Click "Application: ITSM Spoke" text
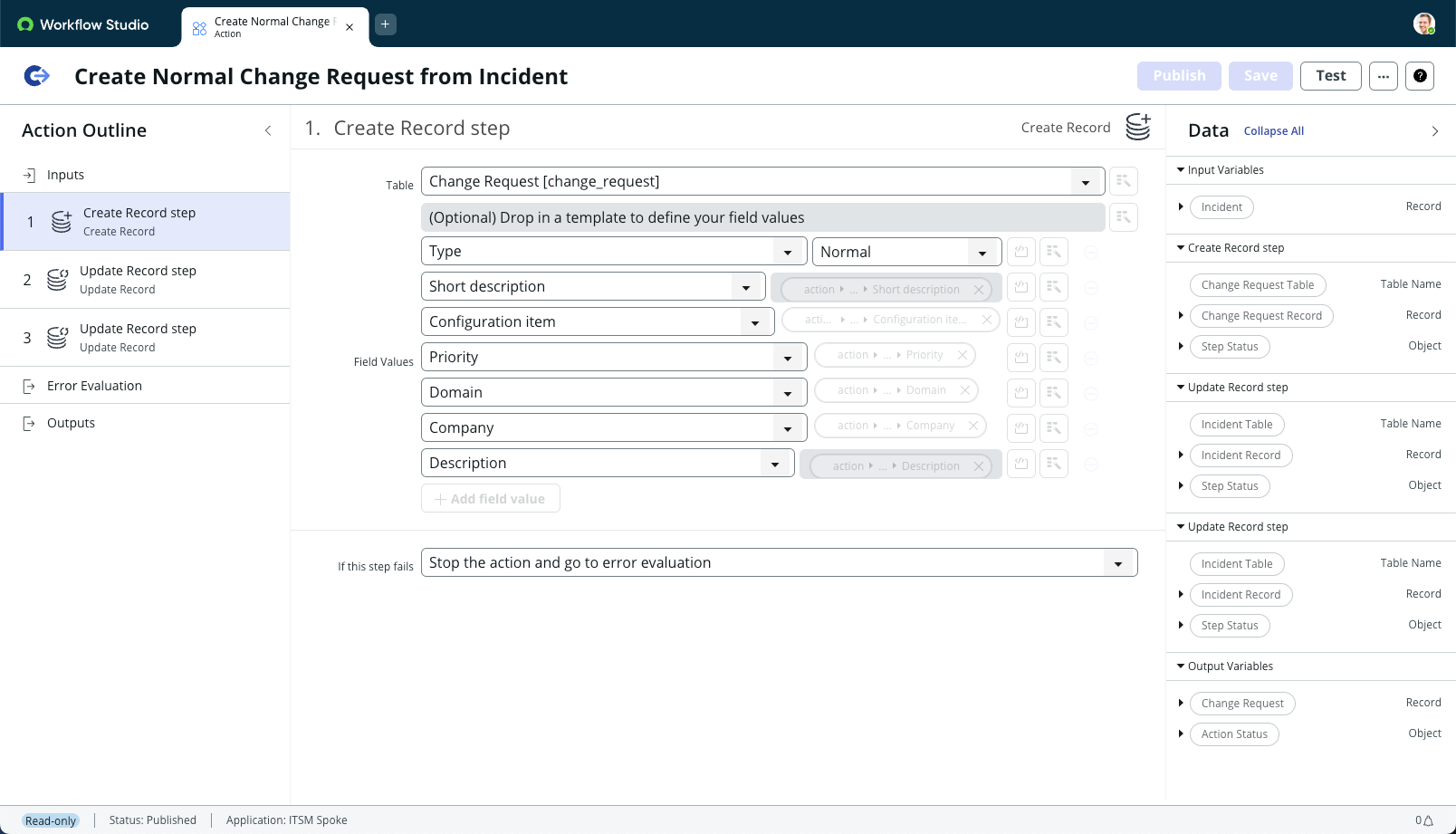 coord(286,820)
